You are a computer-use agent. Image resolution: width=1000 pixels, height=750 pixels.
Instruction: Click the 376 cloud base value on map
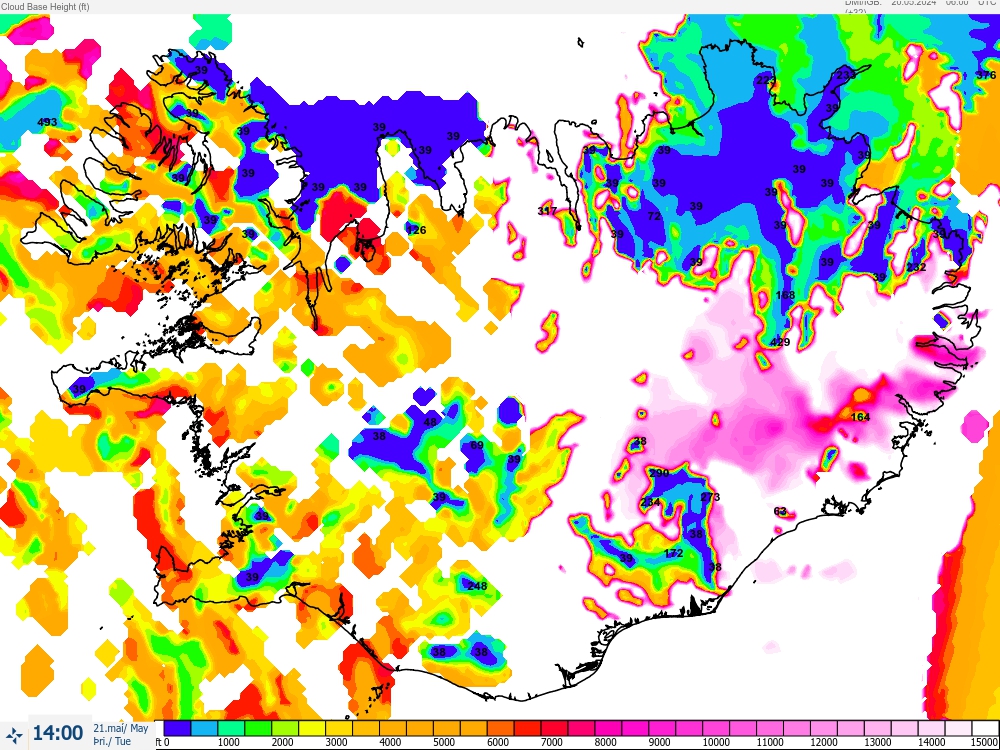[986, 75]
